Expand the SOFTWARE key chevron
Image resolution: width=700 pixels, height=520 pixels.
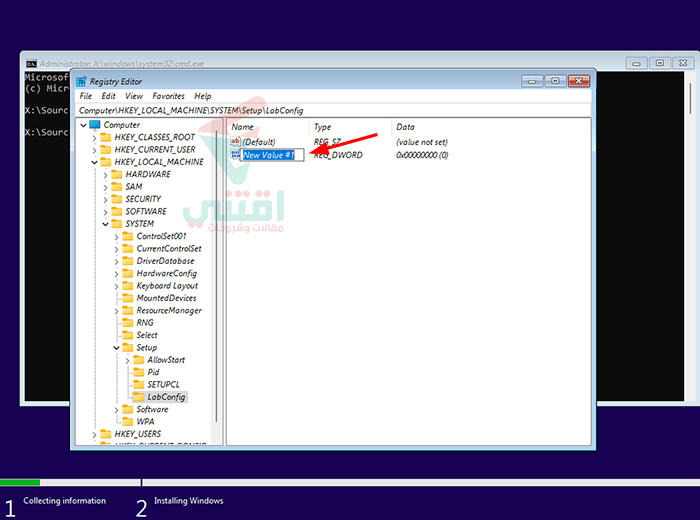[105, 212]
